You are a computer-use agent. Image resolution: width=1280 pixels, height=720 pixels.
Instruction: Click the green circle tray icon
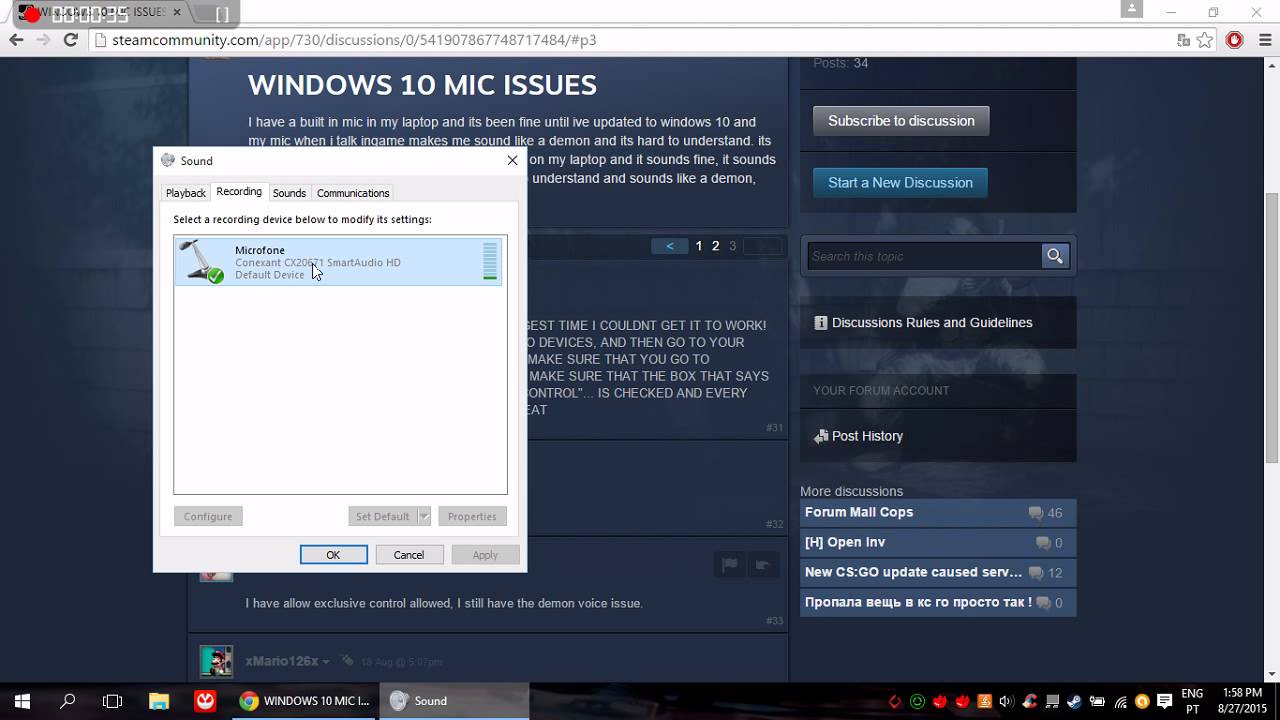click(x=917, y=701)
